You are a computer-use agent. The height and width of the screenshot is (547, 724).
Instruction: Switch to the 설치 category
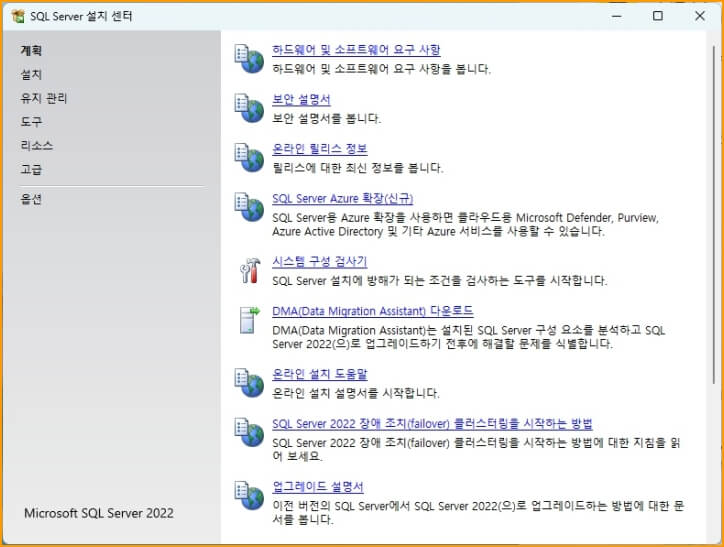click(x=31, y=74)
